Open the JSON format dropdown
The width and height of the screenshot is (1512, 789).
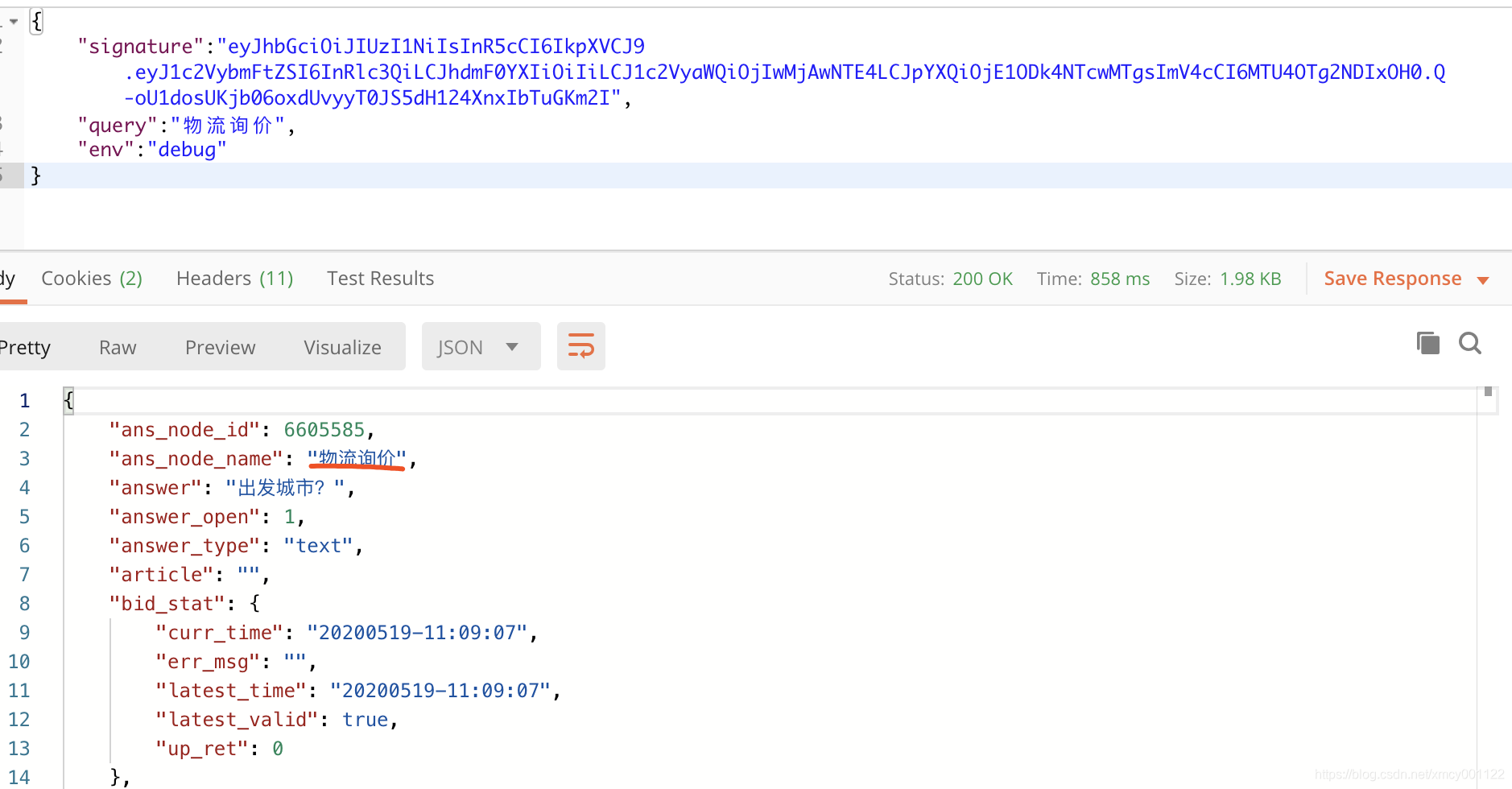tap(480, 347)
